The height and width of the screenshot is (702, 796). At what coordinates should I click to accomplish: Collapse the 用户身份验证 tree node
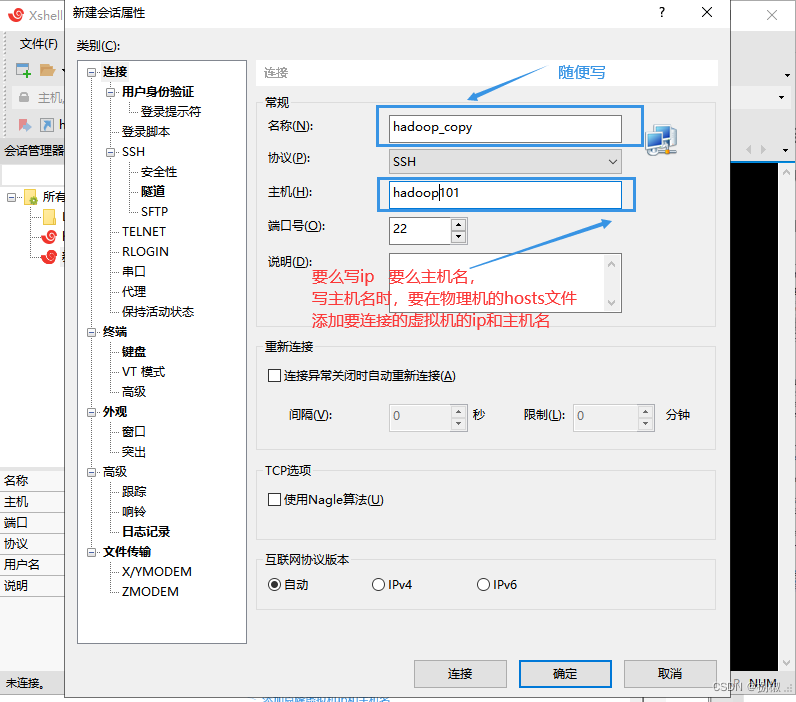pyautogui.click(x=110, y=92)
